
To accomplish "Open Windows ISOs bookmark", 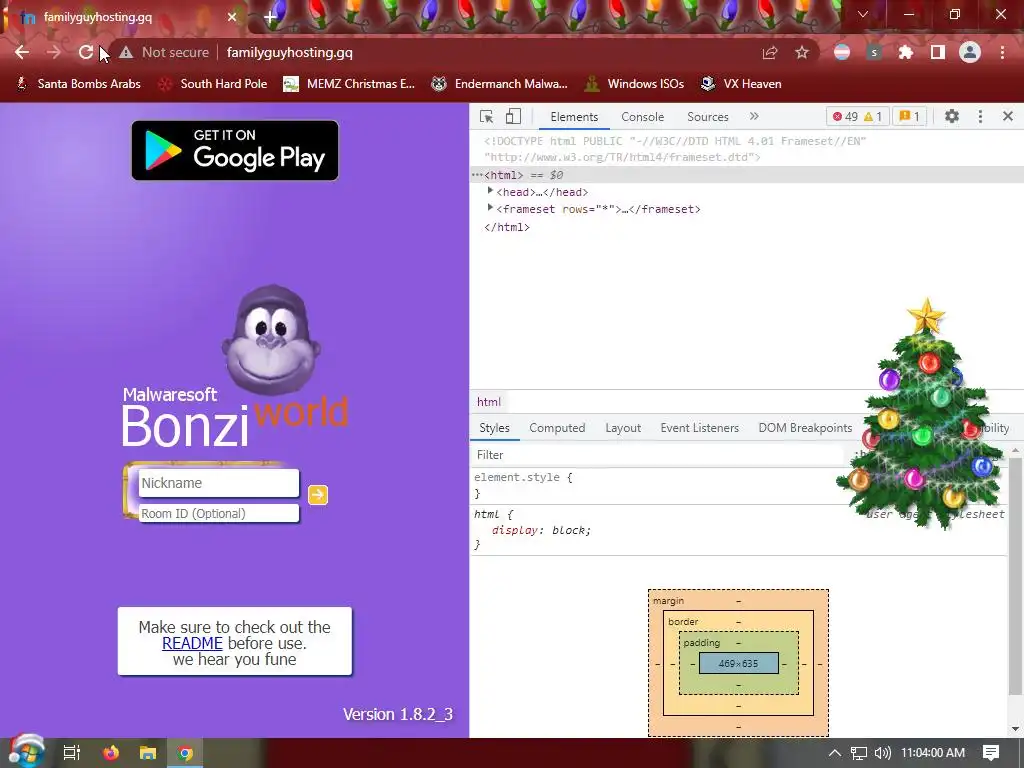I will click(x=635, y=84).
